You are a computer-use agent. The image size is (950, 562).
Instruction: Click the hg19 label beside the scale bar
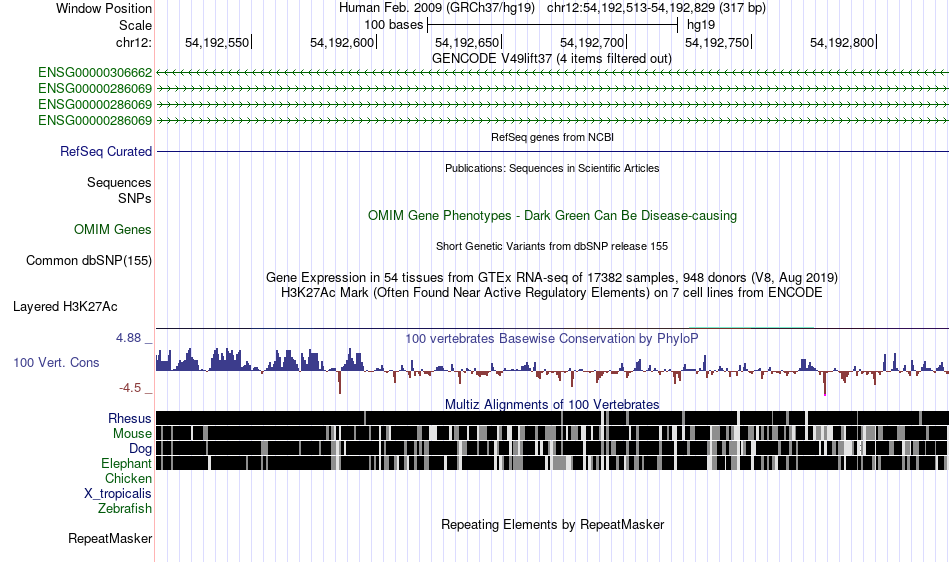coord(701,25)
